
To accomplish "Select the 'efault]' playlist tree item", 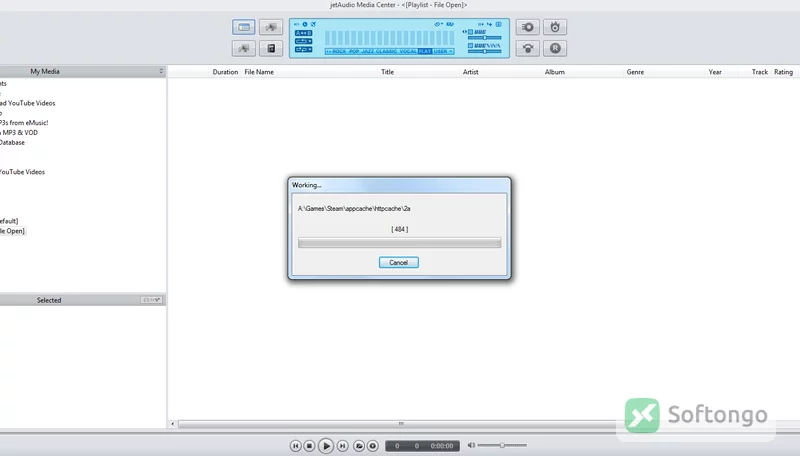I will click(9, 221).
